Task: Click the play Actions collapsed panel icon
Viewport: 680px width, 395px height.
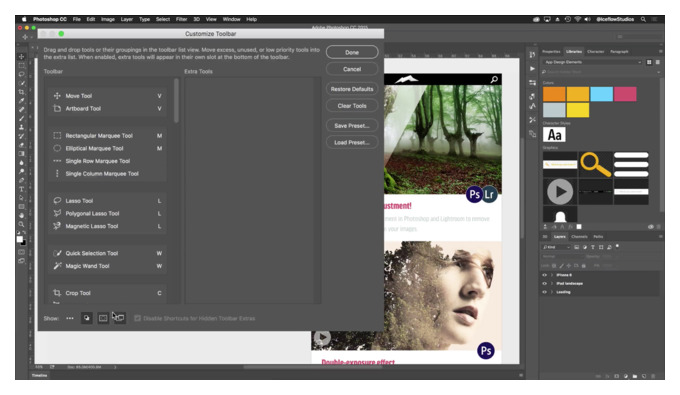Action: (x=533, y=69)
